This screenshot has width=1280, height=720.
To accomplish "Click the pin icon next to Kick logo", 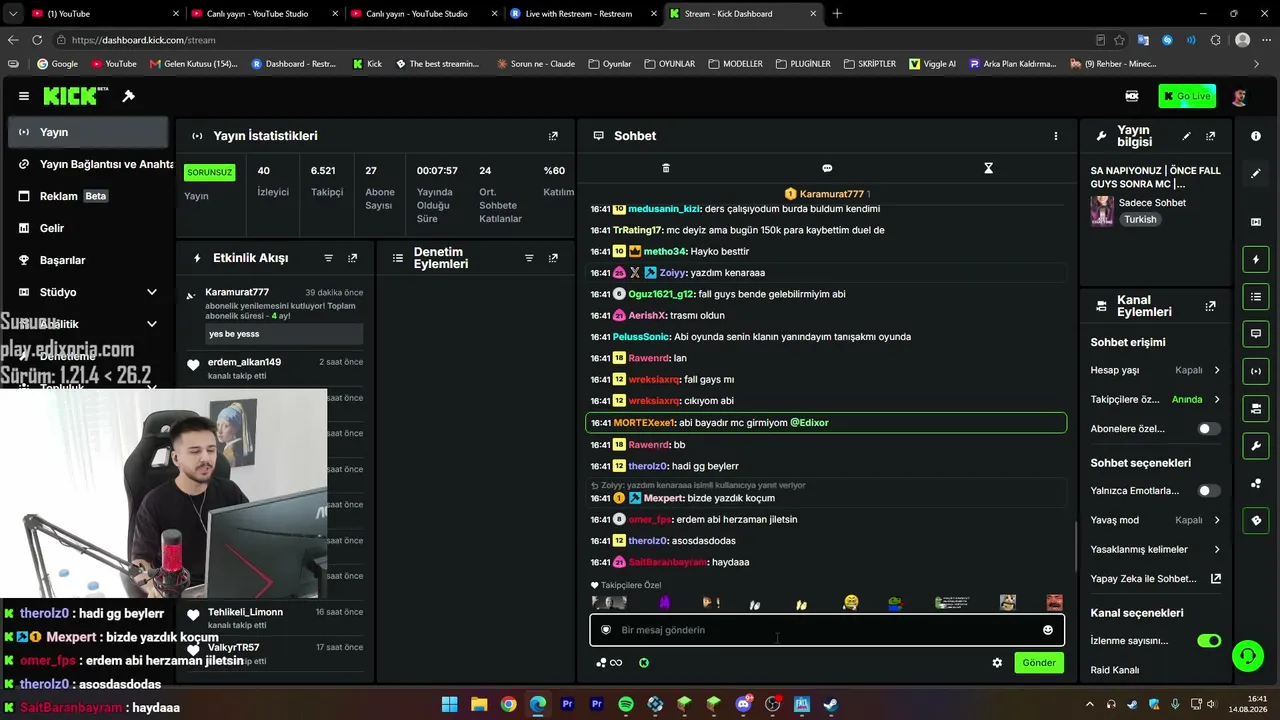I will click(x=128, y=96).
